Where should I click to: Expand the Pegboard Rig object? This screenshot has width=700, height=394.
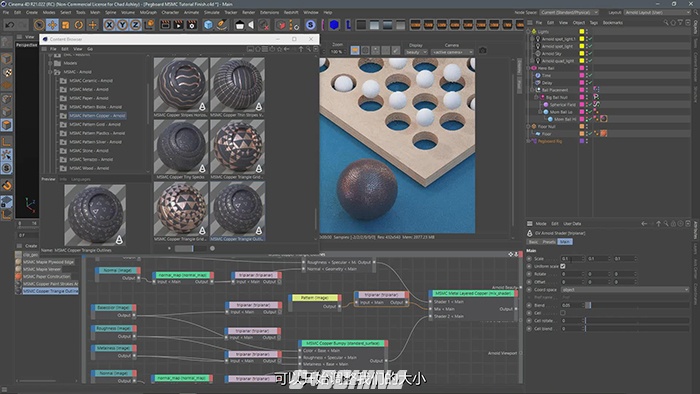point(529,141)
